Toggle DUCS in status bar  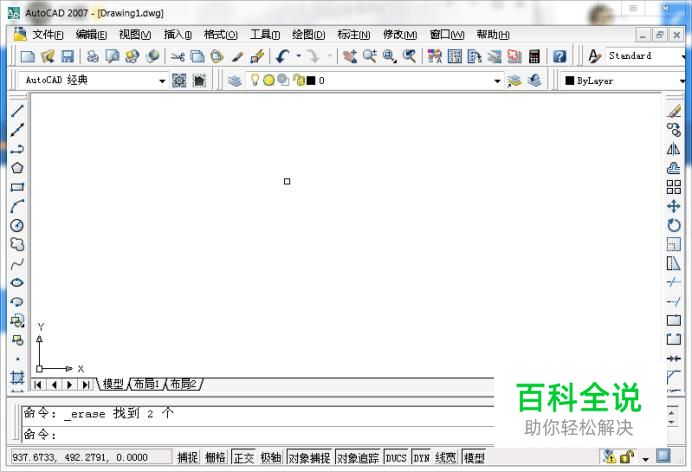pos(396,457)
